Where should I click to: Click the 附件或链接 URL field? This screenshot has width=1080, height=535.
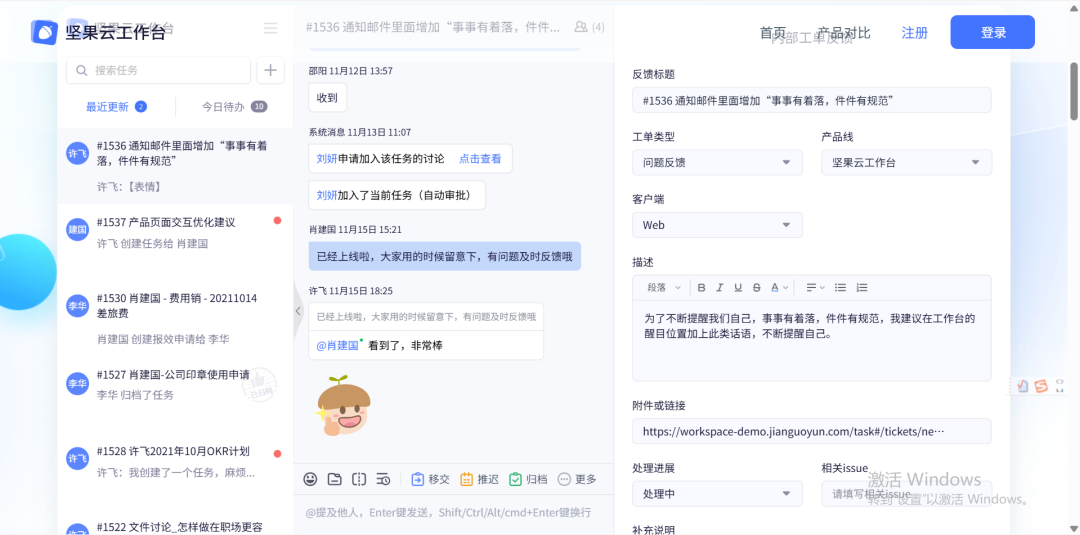tap(811, 431)
